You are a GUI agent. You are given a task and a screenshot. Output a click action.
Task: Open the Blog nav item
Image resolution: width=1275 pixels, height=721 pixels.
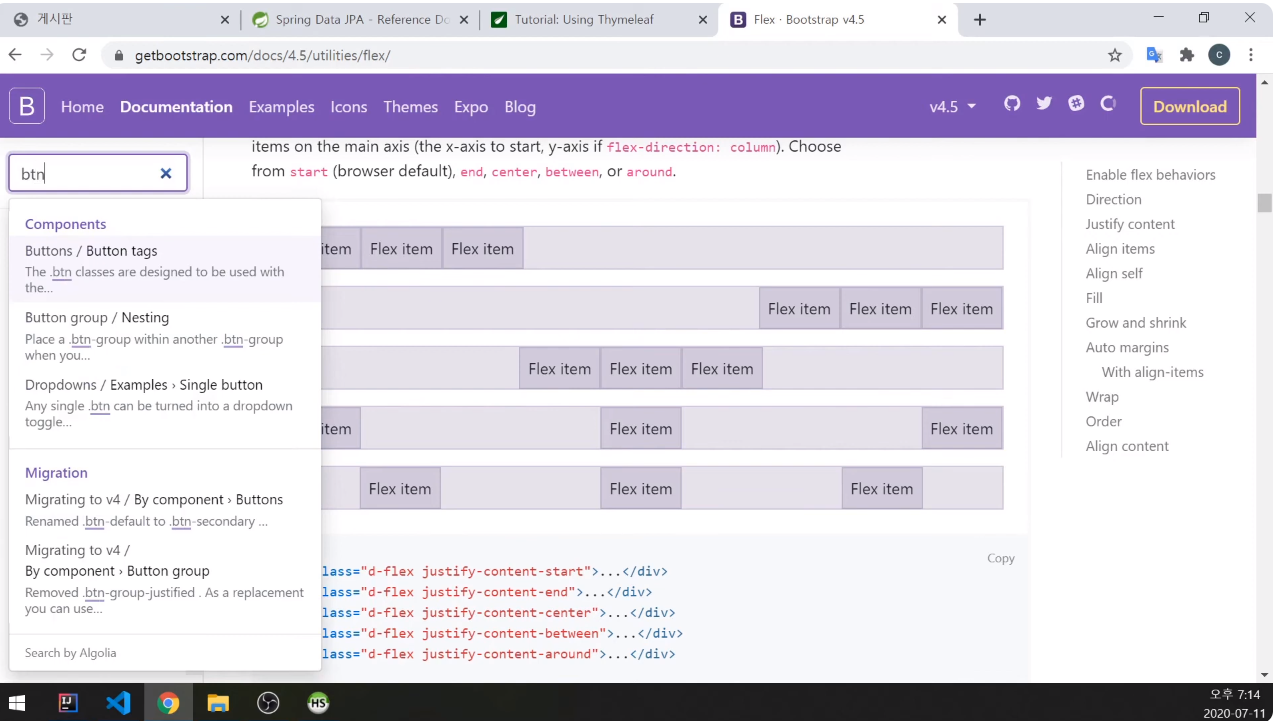pos(520,106)
